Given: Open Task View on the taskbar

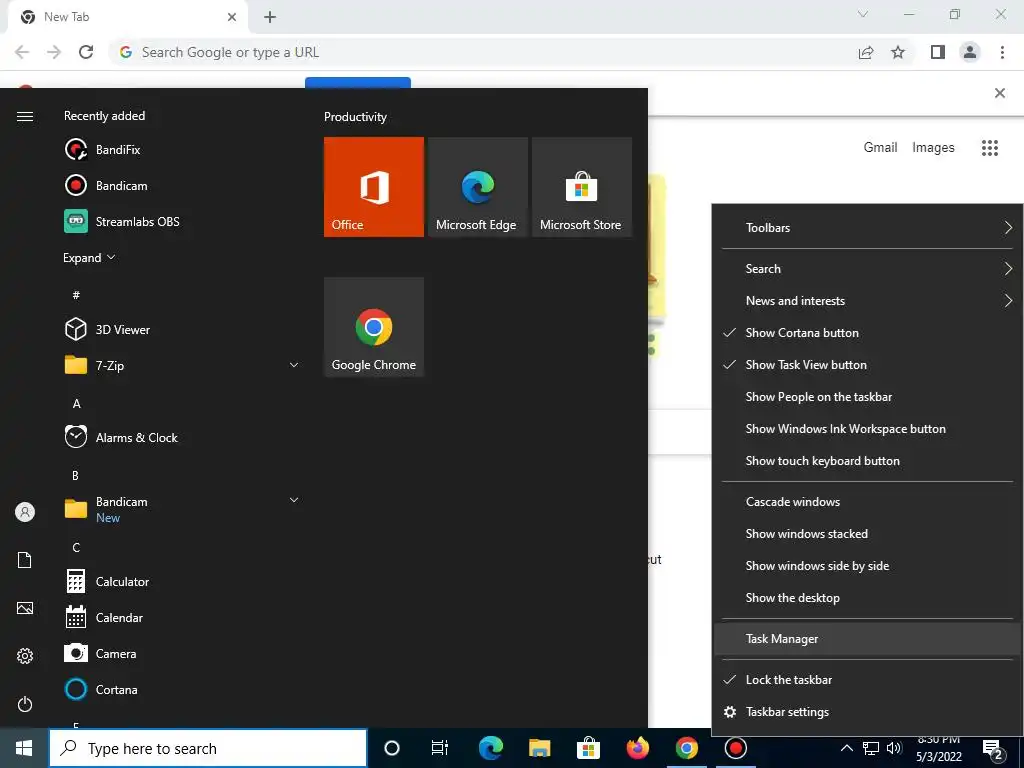Looking at the screenshot, I should 440,748.
